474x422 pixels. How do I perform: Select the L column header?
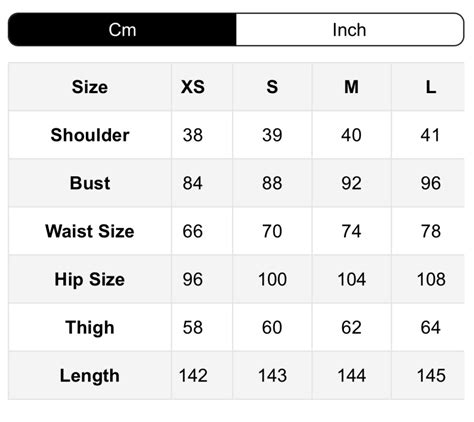click(431, 87)
